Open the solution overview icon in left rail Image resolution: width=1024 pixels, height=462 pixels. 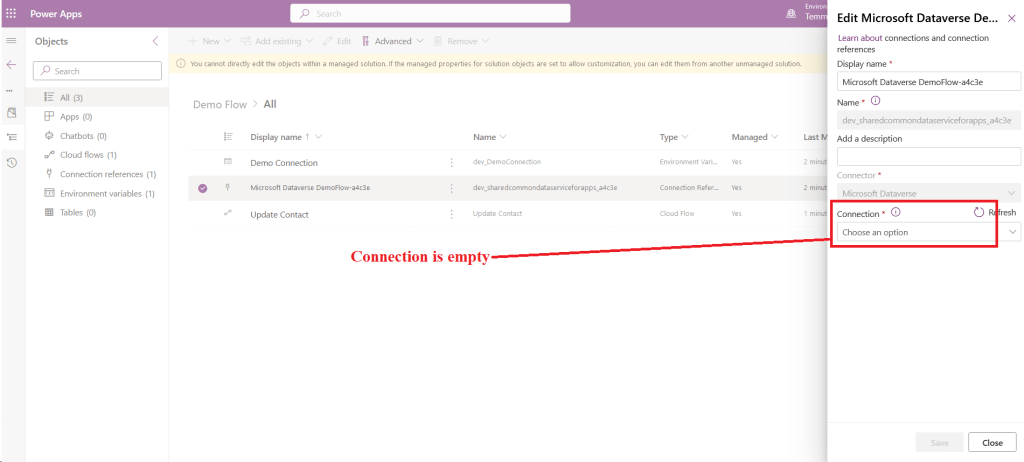[11, 113]
